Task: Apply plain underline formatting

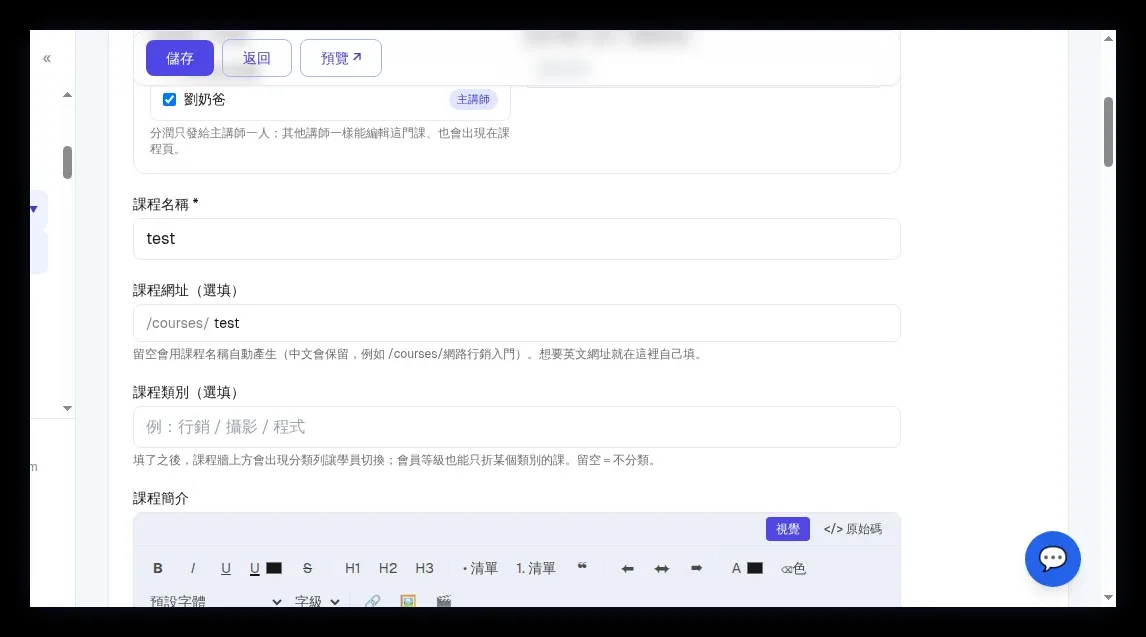Action: (x=226, y=568)
